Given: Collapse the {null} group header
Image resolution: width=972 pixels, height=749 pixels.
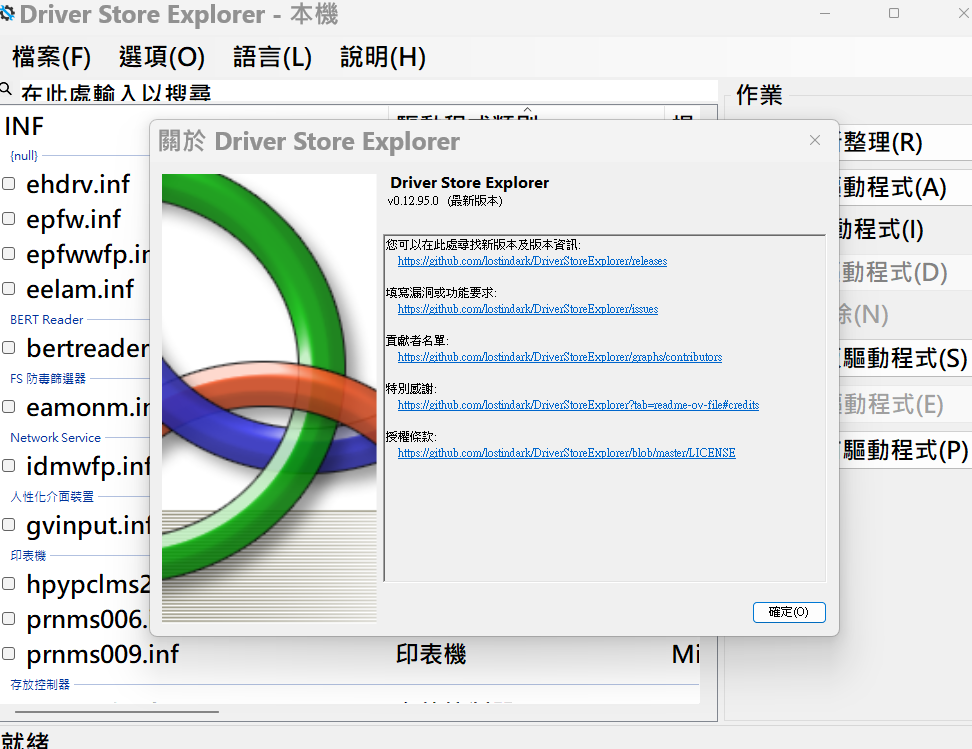Looking at the screenshot, I should (24, 156).
